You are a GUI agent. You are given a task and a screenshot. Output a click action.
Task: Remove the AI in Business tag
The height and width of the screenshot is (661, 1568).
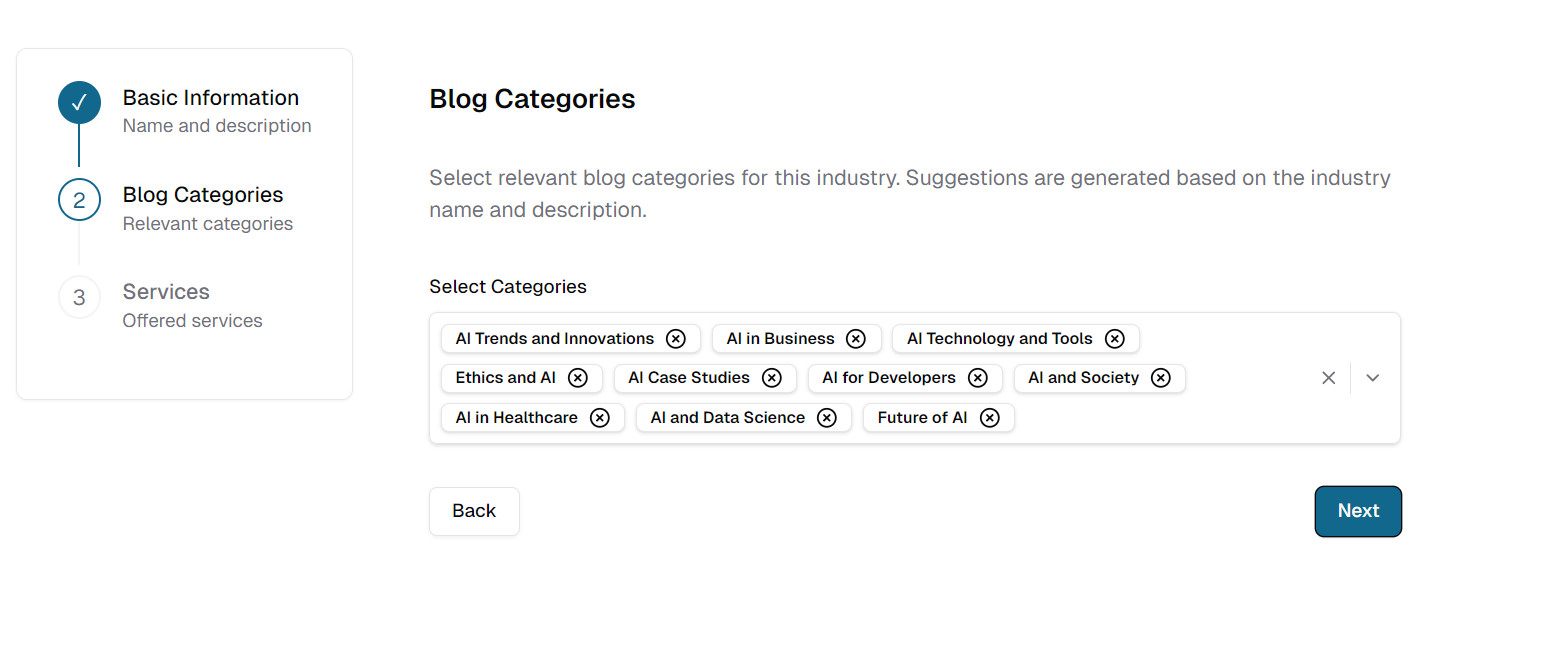point(856,339)
